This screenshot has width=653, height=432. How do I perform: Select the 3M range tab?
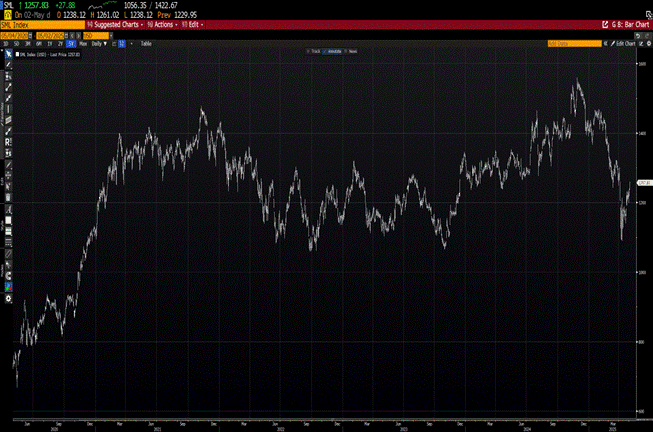tap(28, 44)
